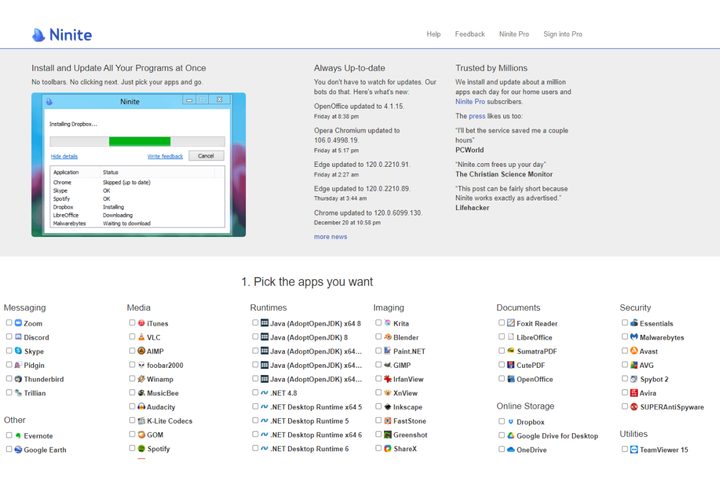Open the 'press' link under Trusted by Millions
Screen dimensions: 720x480
[x=477, y=116]
